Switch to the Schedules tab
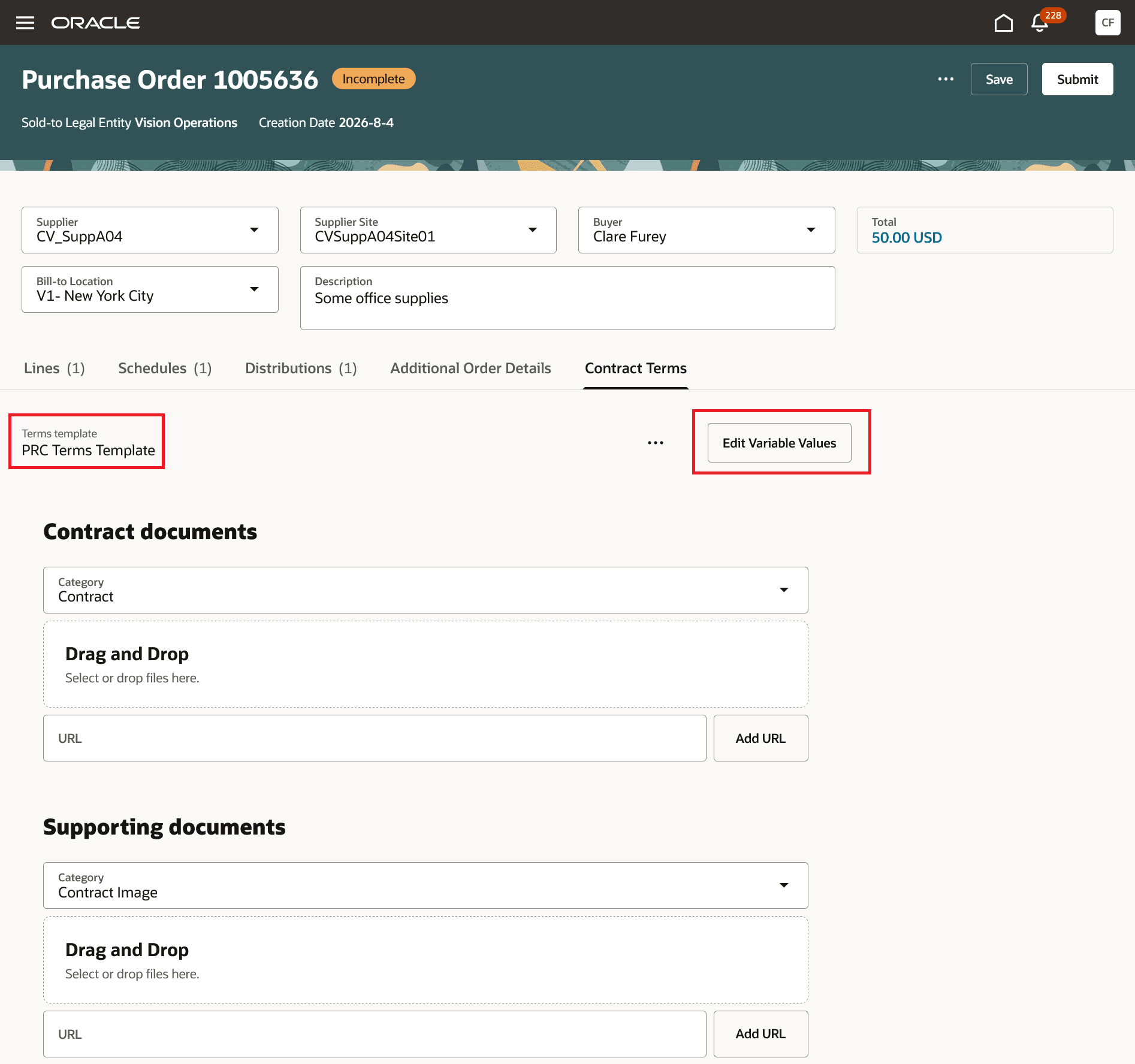 (x=165, y=368)
